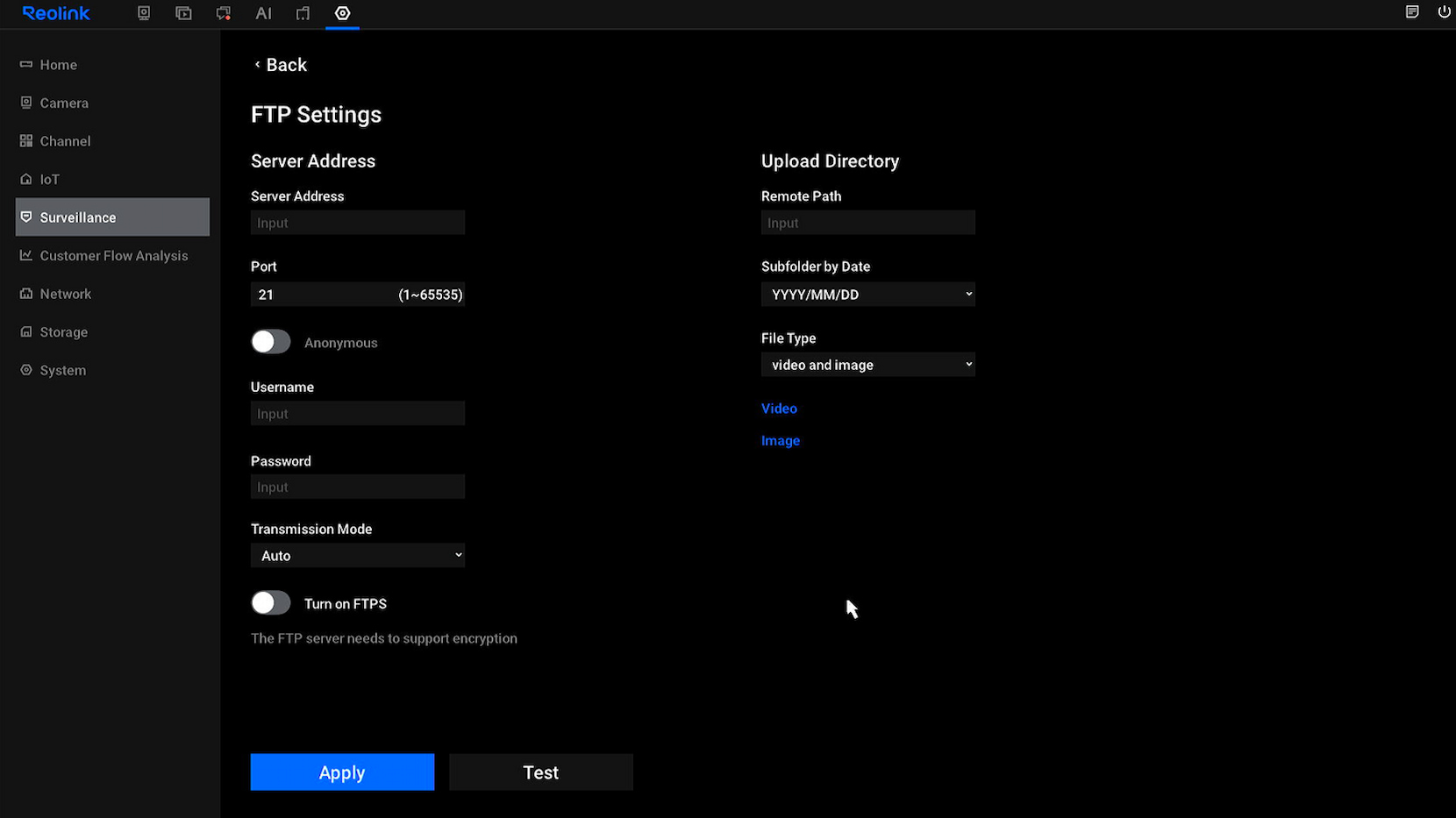Click the Apply button
Viewport: 1456px width, 818px height.
342,772
